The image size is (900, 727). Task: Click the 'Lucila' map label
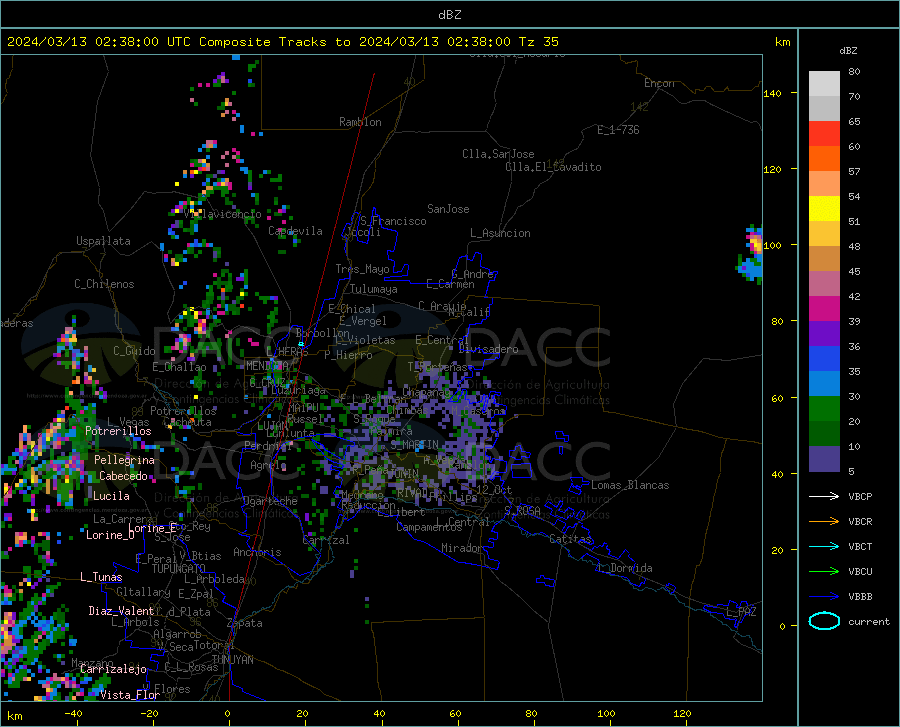[111, 496]
